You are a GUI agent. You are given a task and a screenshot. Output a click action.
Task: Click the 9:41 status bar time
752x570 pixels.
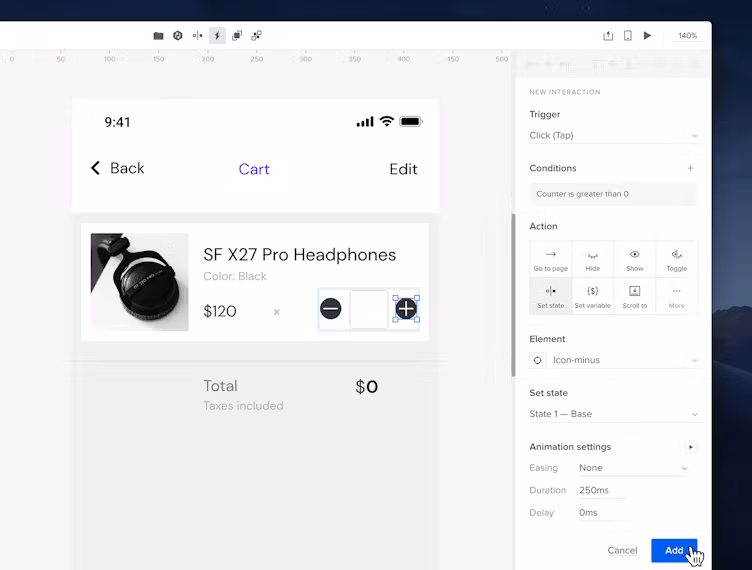[x=118, y=122]
